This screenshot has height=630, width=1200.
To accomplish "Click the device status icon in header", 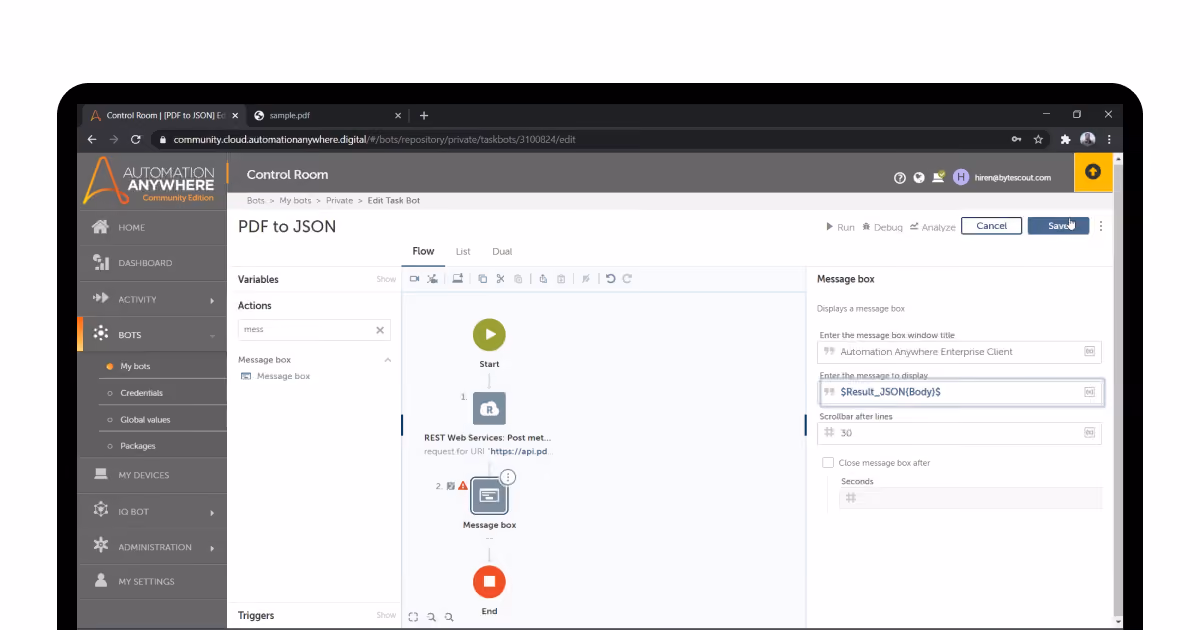I will click(x=938, y=177).
